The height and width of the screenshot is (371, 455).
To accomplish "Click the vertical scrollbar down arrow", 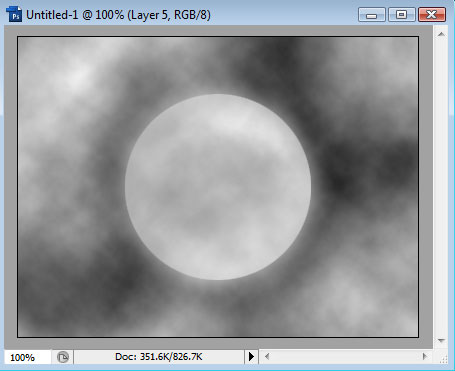I will [x=441, y=341].
